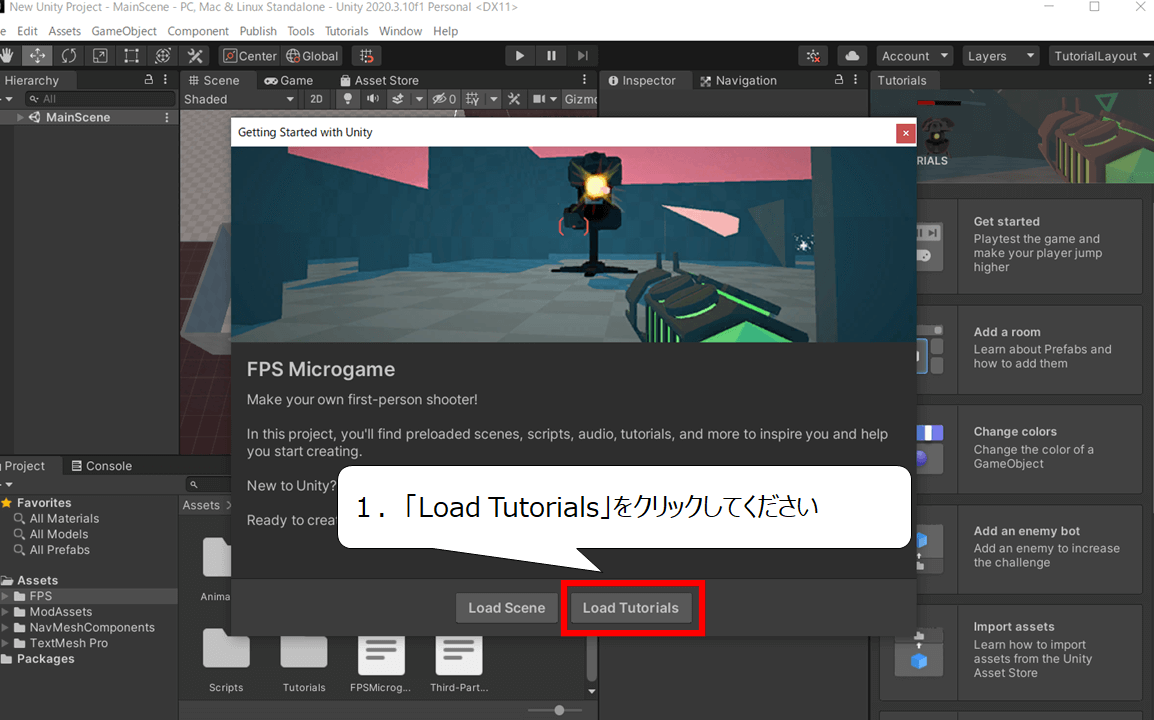1154x720 pixels.
Task: Click the Load Scene button
Action: (x=507, y=608)
